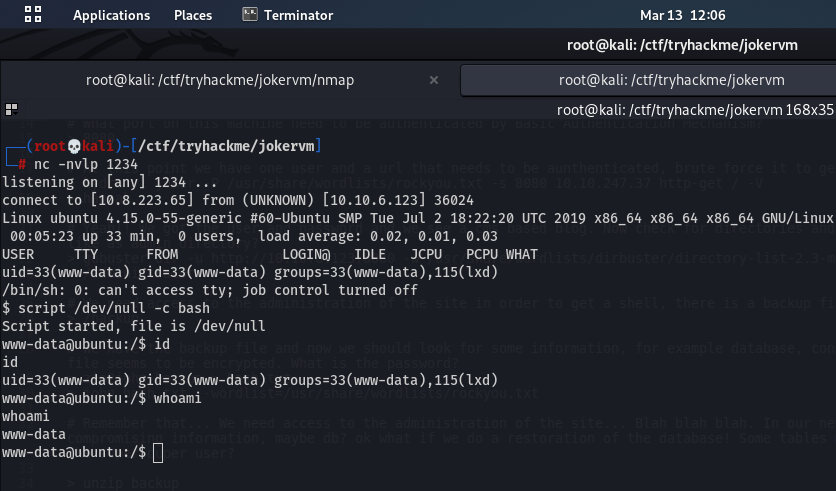The image size is (836, 491).
Task: Click the 'whoami' command after the prompt
Action: [178, 398]
